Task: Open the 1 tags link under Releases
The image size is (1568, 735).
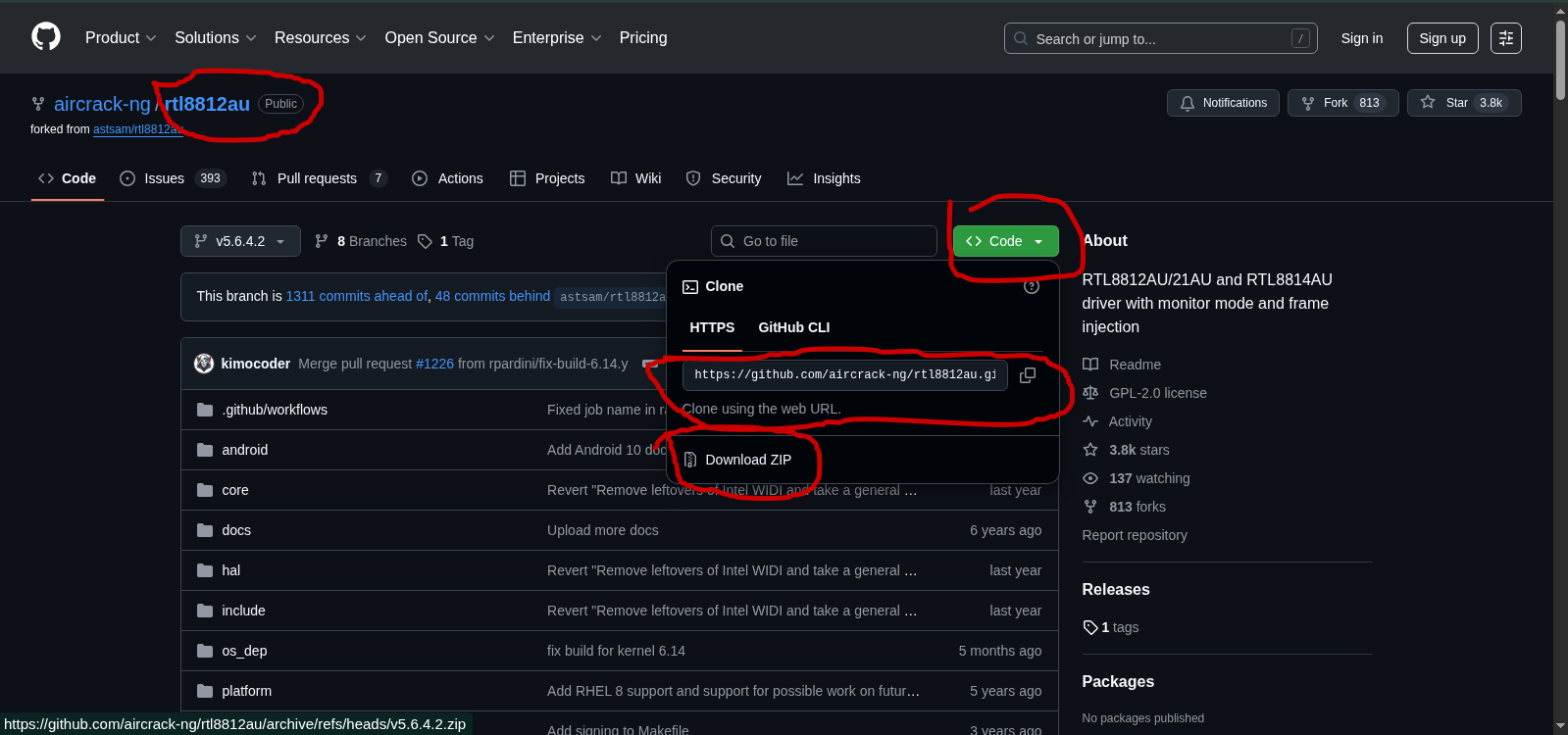Action: click(x=1111, y=627)
